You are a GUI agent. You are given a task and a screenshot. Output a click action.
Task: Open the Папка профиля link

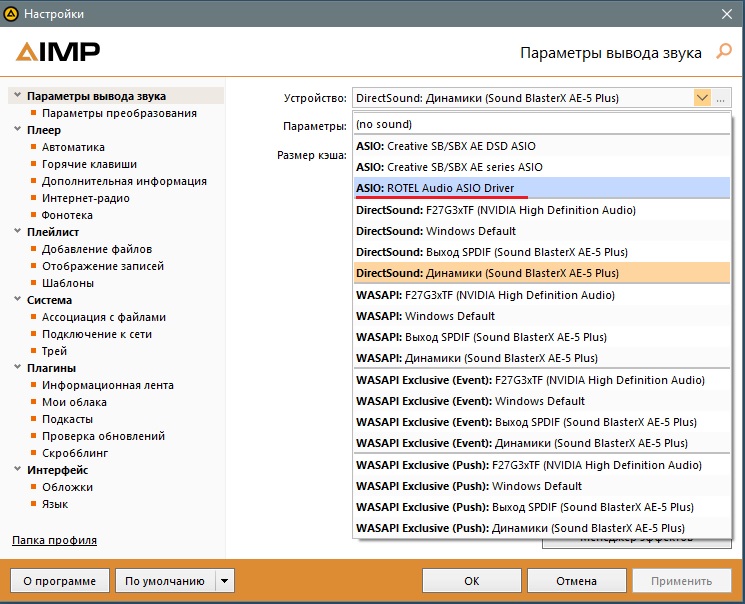[54, 540]
